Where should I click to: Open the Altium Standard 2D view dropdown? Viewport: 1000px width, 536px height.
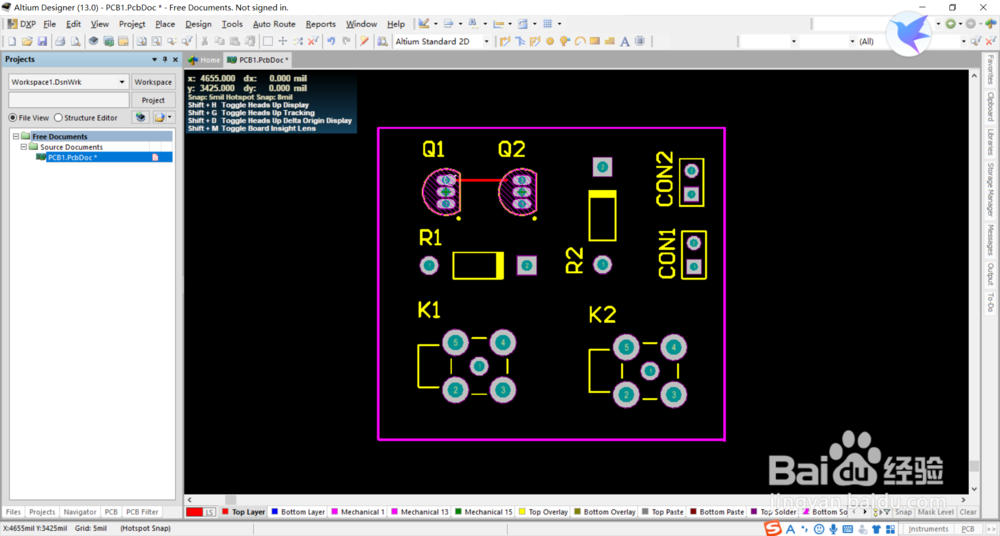(486, 41)
